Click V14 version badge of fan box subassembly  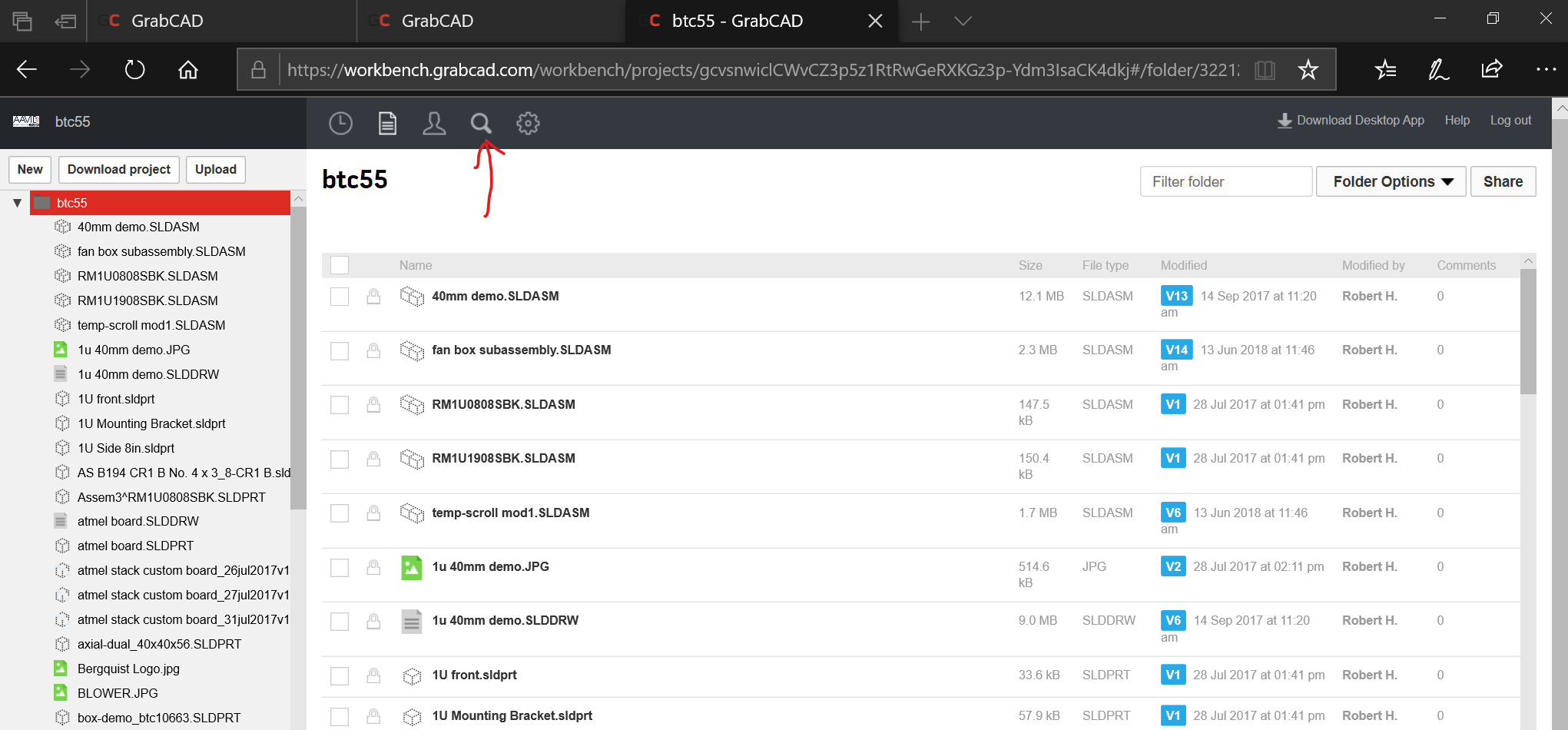(1176, 350)
